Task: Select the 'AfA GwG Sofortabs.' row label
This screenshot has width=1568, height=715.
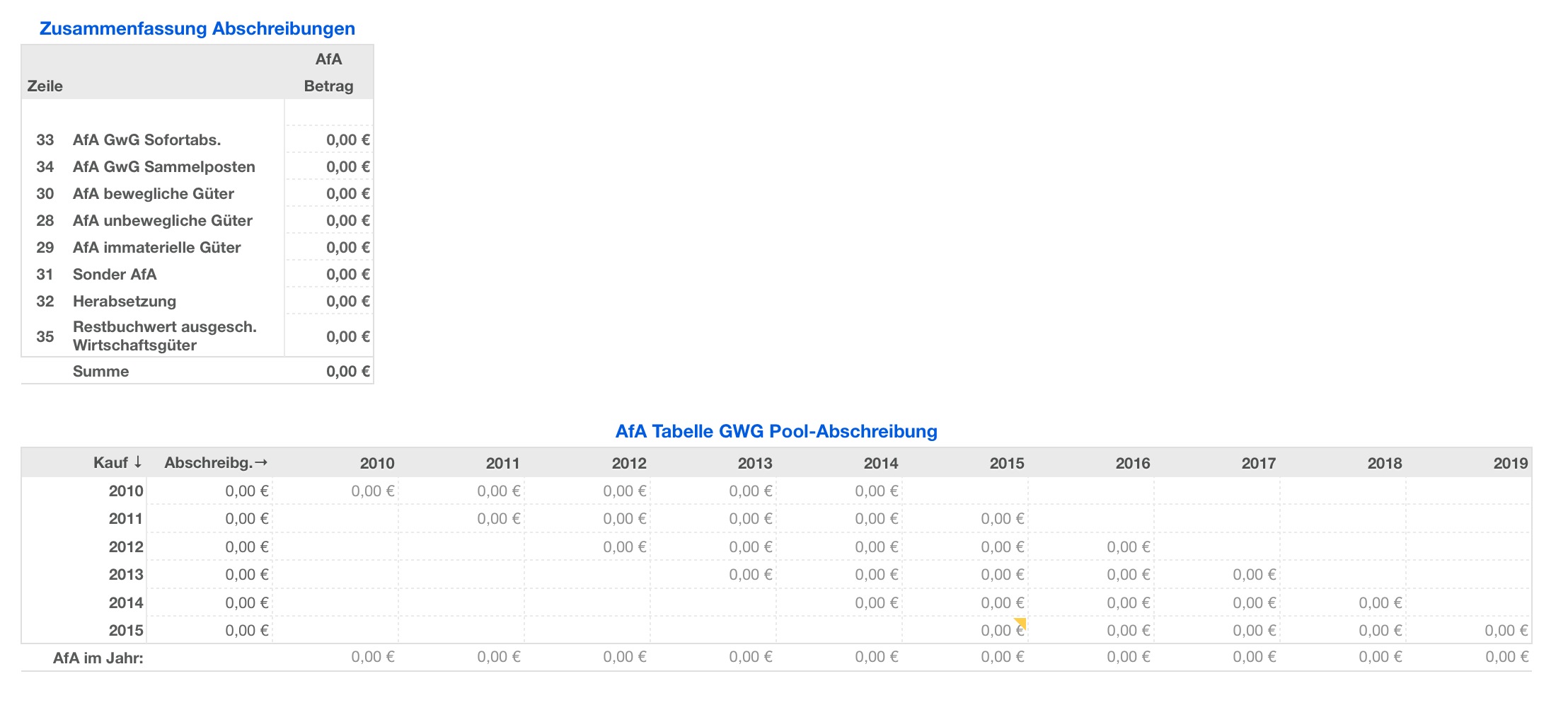Action: point(146,140)
